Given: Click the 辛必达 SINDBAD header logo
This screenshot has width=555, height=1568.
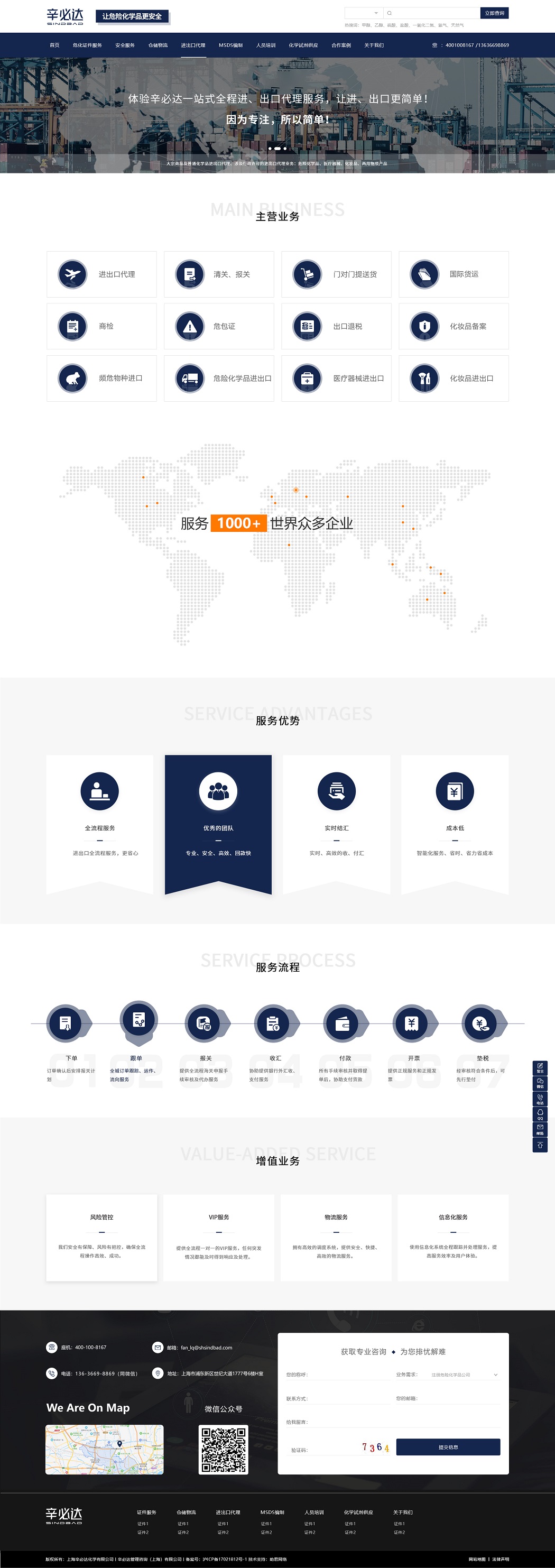Looking at the screenshot, I should [x=65, y=16].
